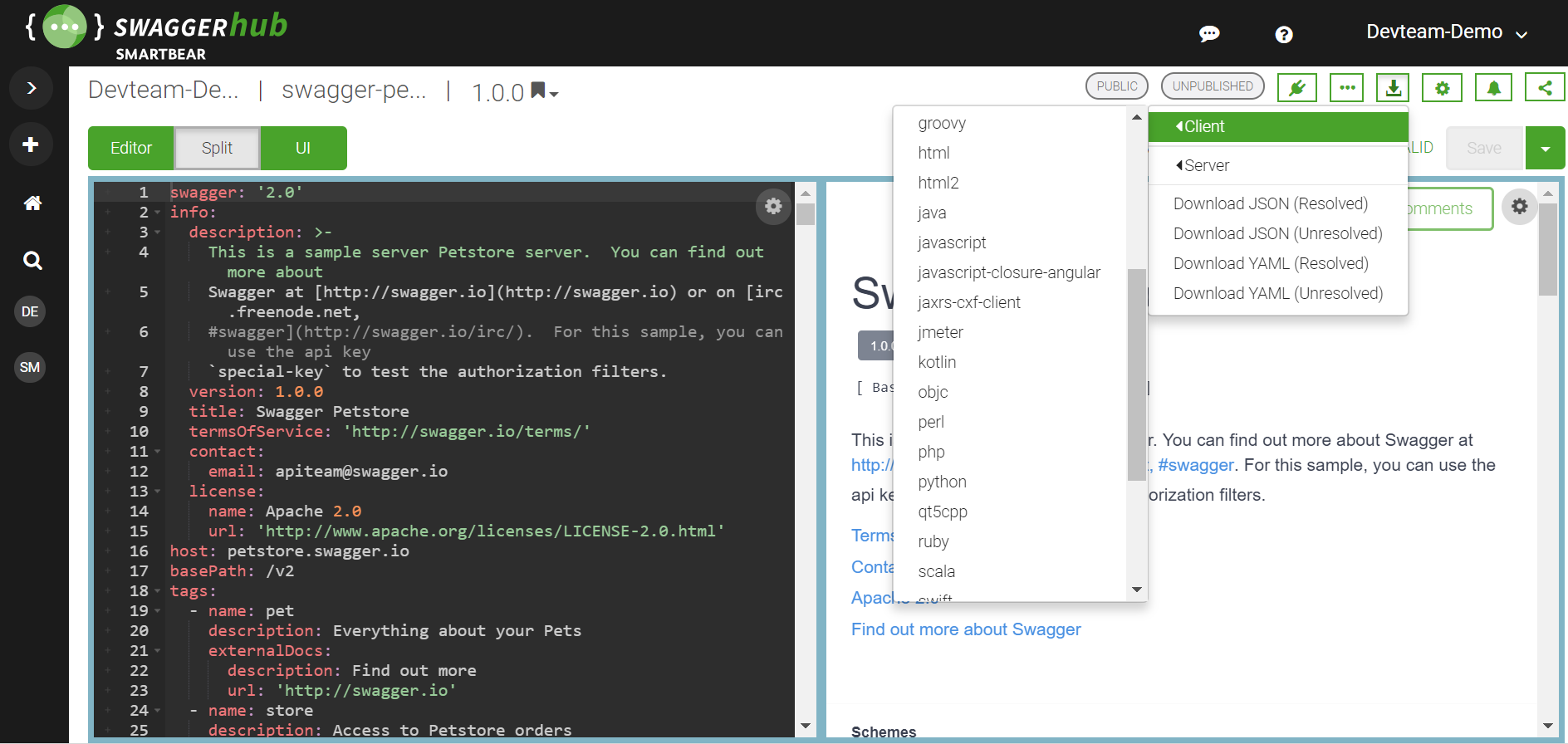Viewport: 1568px width, 744px height.
Task: Click the share API icon
Action: pos(1544,87)
